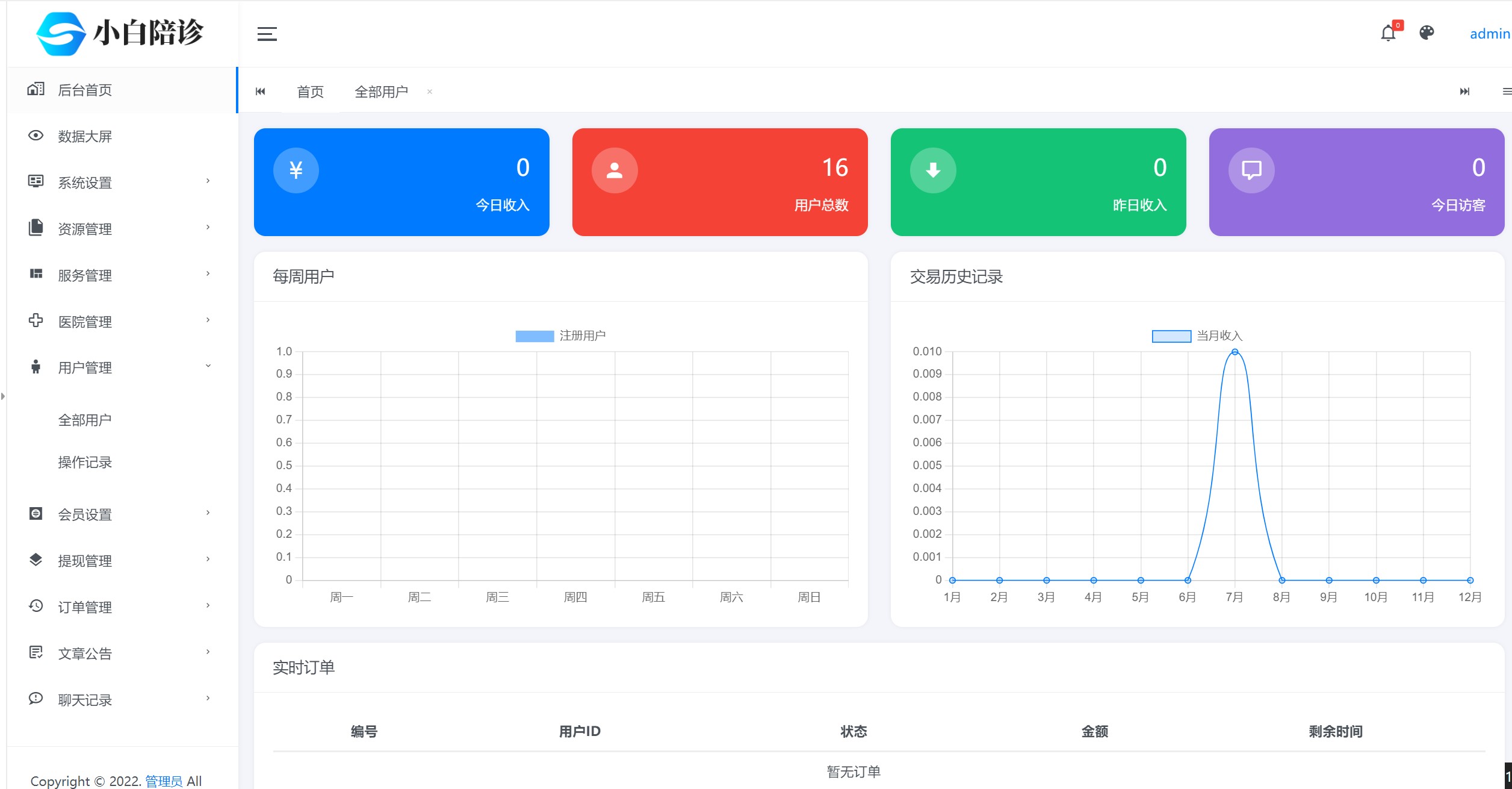1512x789 pixels.
Task: Click the 状态 column header
Action: tap(854, 731)
